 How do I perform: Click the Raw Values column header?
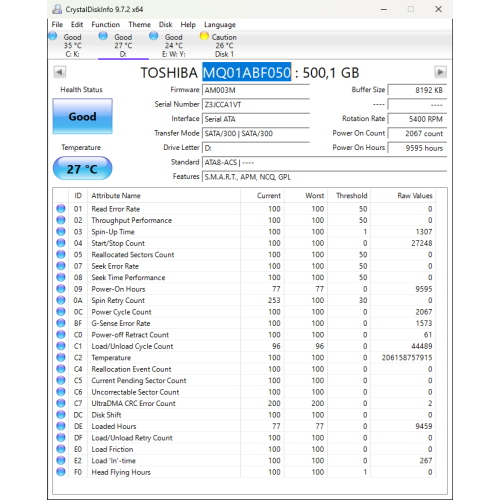pos(414,196)
